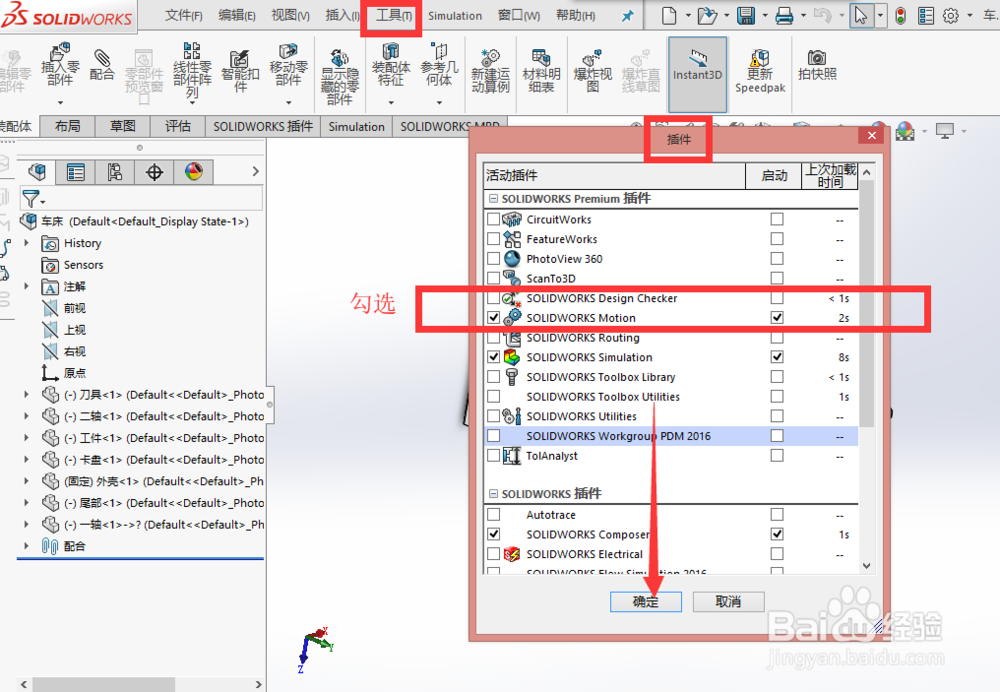Image resolution: width=1000 pixels, height=692 pixels.
Task: Open the 工具(T) tools menu
Action: (393, 15)
